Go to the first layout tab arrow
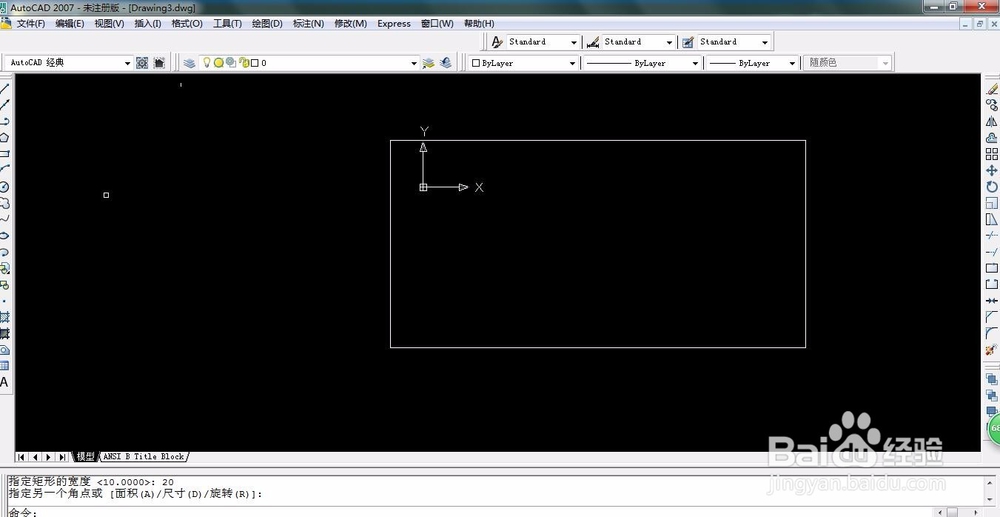1000x517 pixels. point(22,457)
